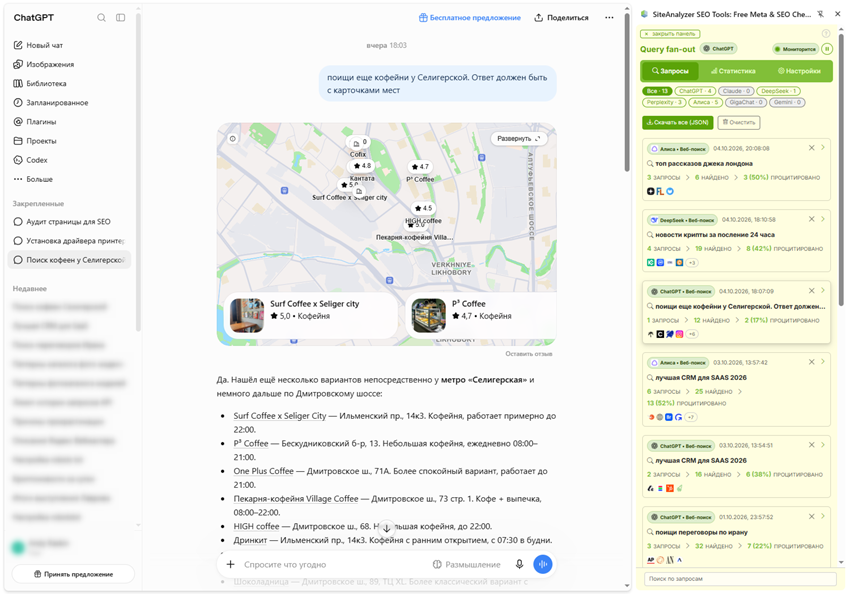
Task: Open the Surf Coffee x Seliger City link
Action: [280, 416]
